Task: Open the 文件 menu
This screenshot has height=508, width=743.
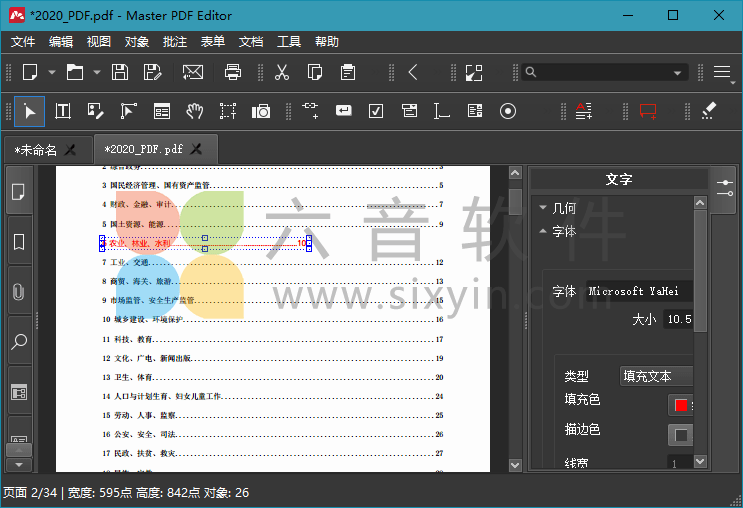Action: pyautogui.click(x=23, y=42)
